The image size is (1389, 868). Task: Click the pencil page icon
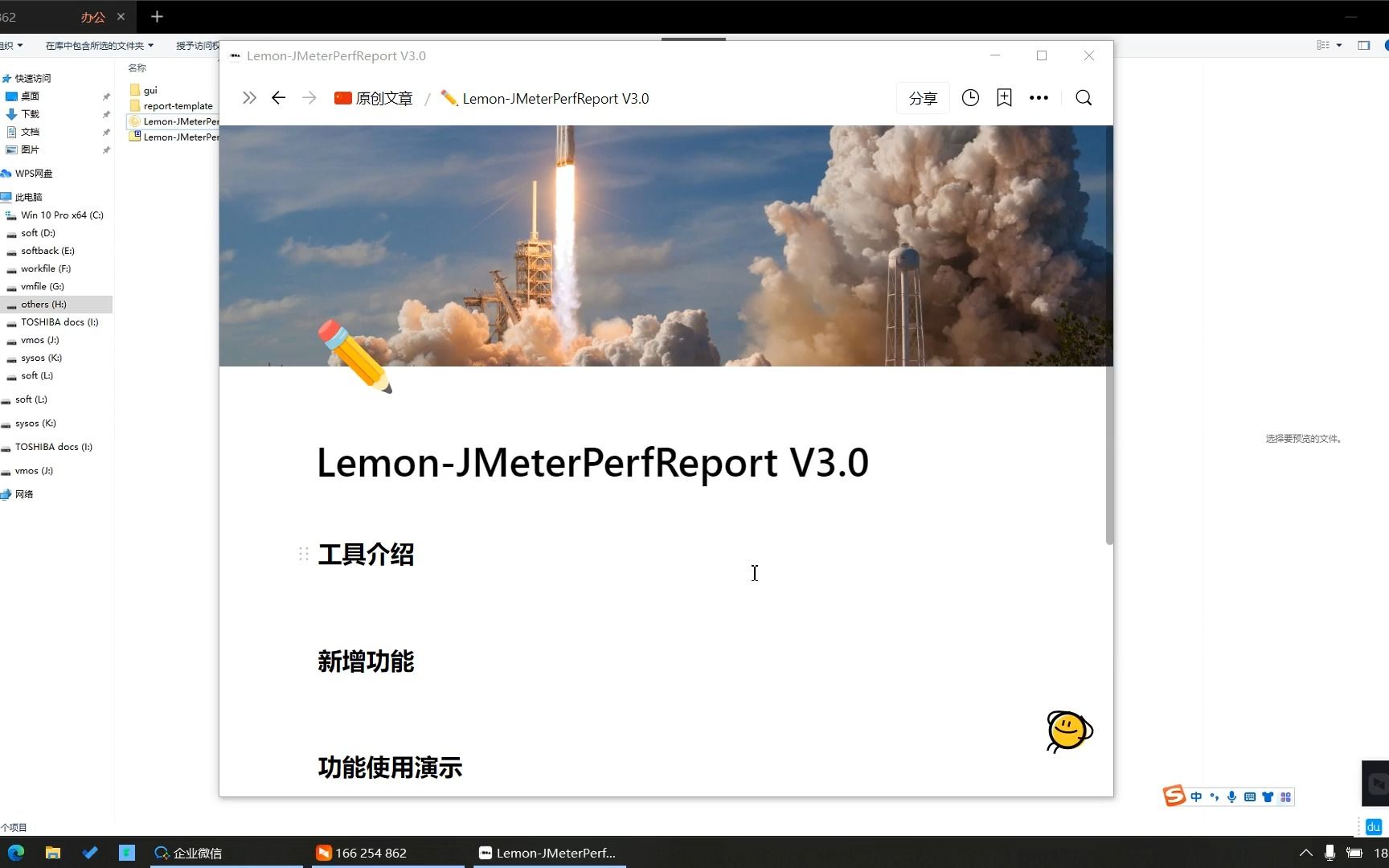coord(354,357)
